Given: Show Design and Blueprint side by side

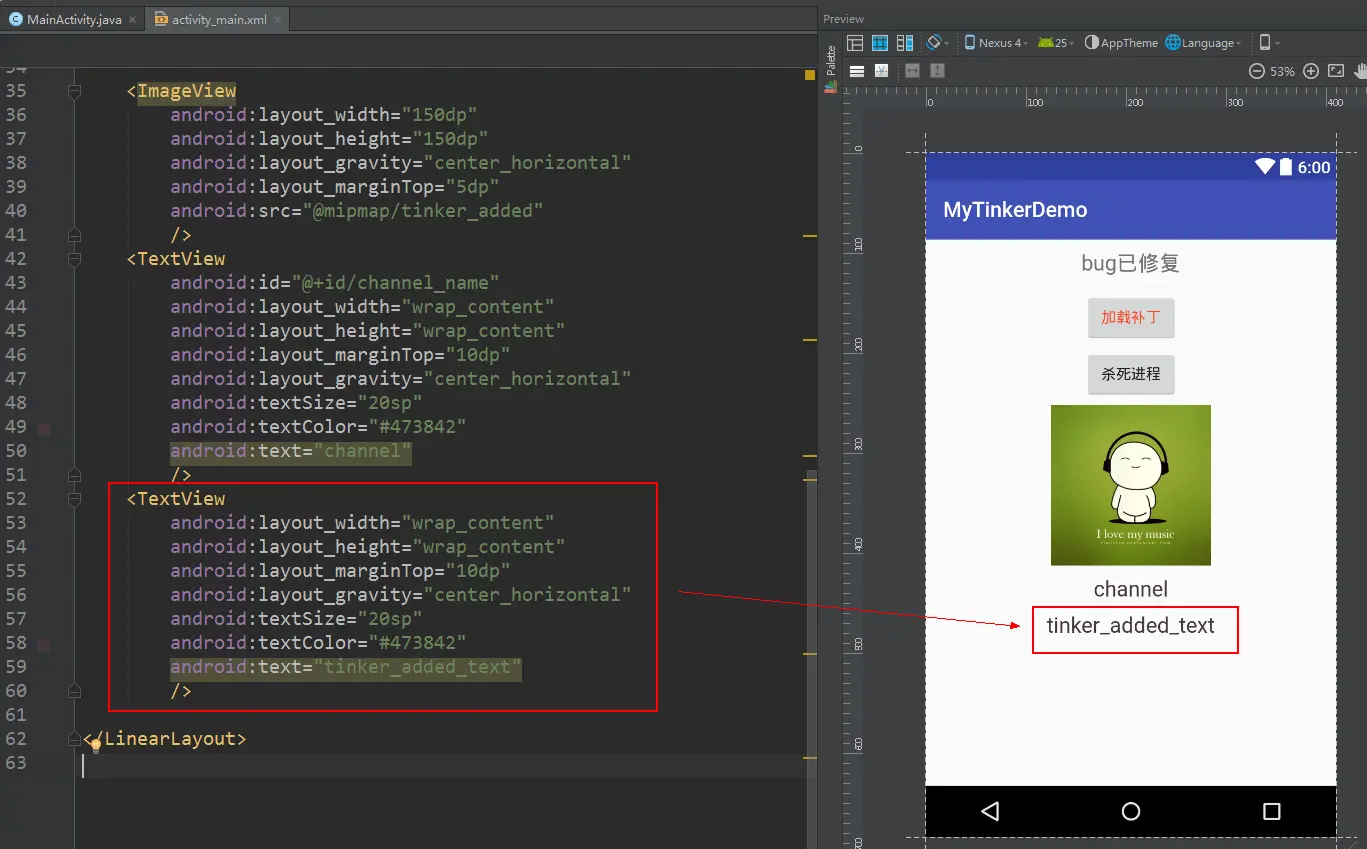Looking at the screenshot, I should tap(905, 43).
